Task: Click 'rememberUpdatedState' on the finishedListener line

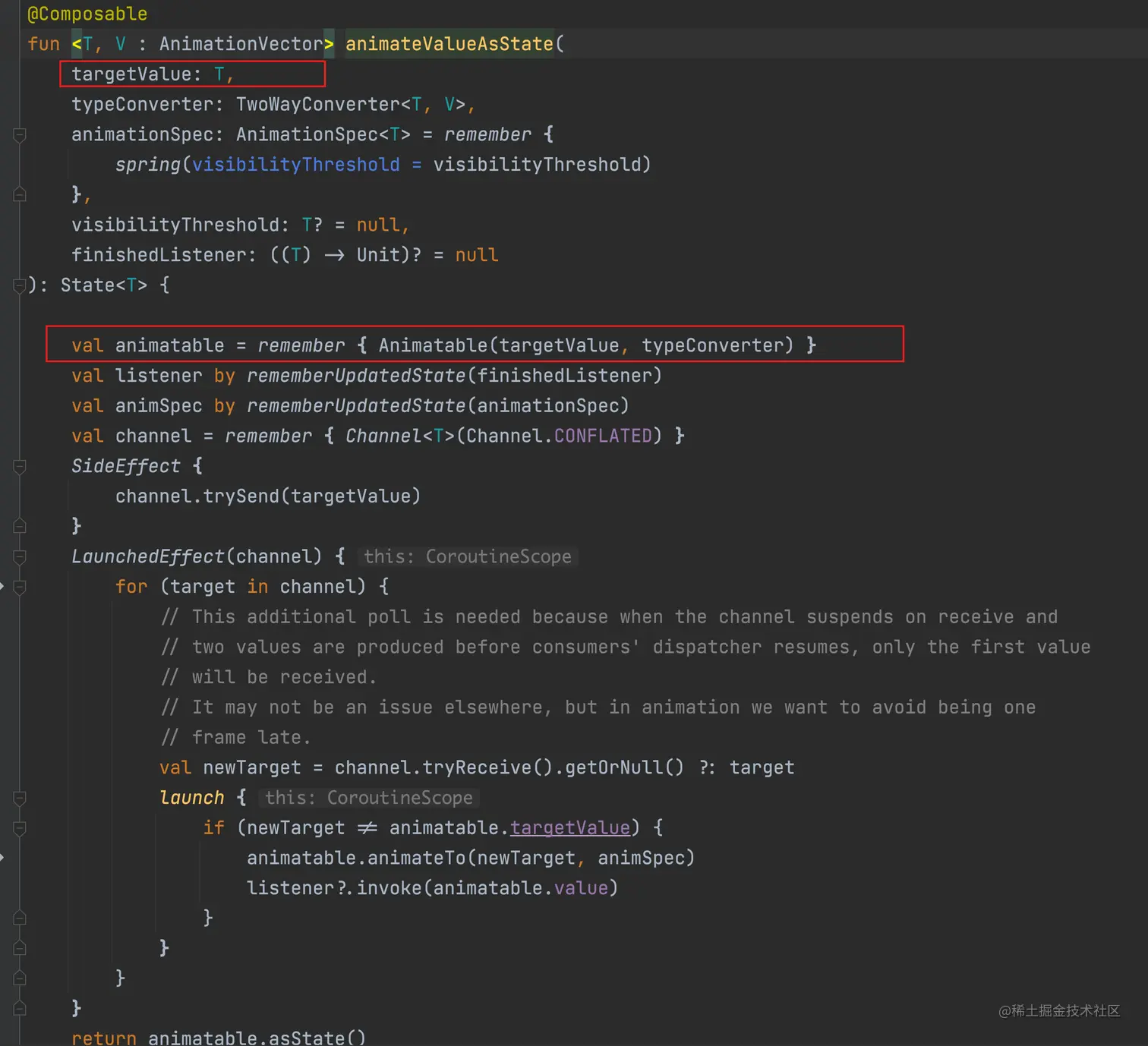Action: (356, 375)
